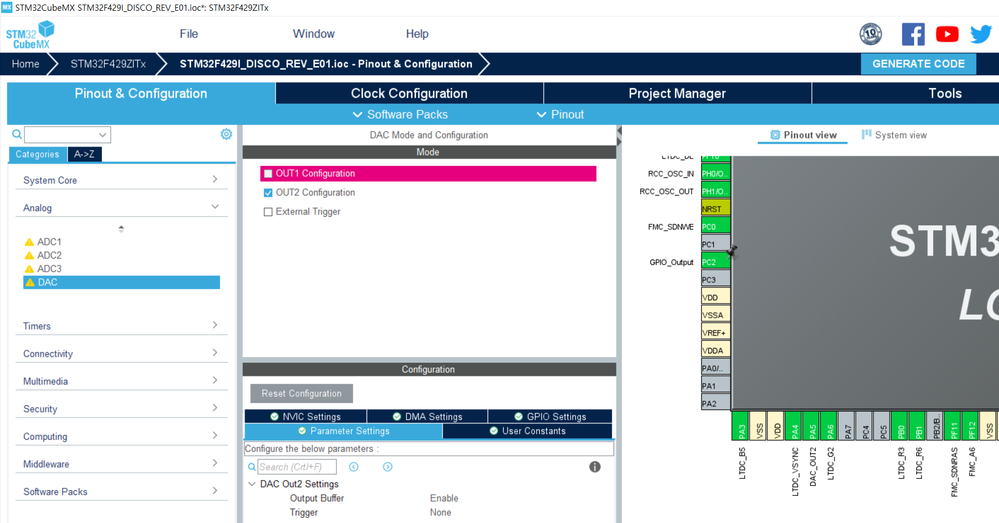999x523 pixels.
Task: Enable the OUT1 Configuration checkbox
Action: [x=268, y=173]
